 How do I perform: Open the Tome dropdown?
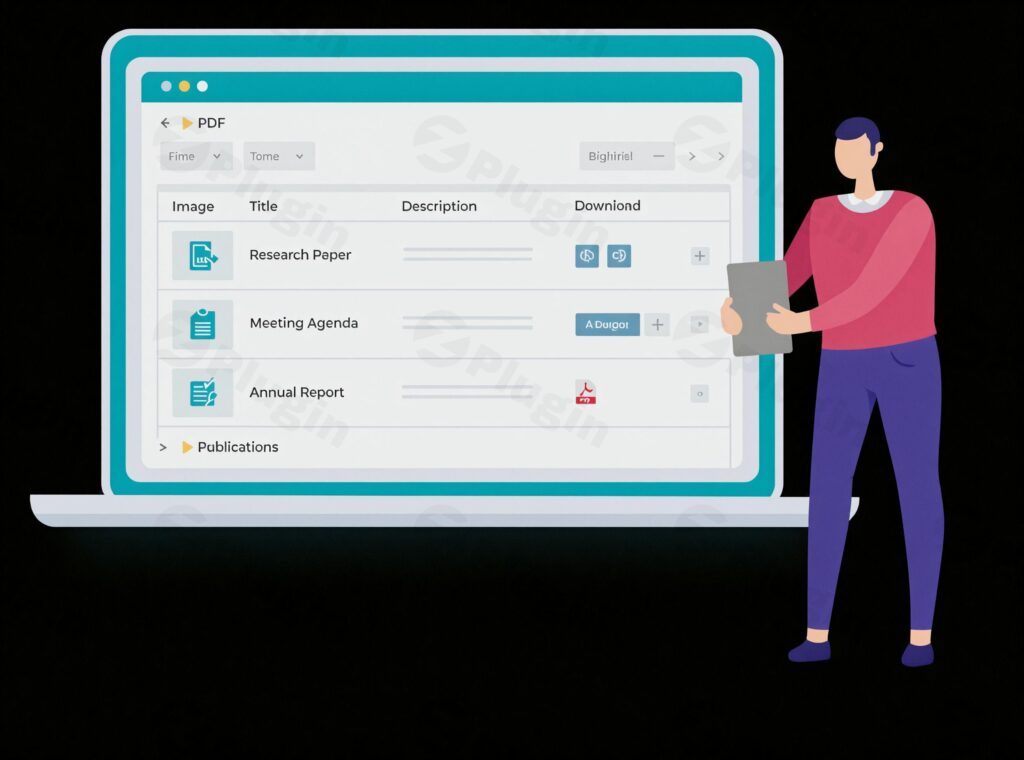coord(278,156)
